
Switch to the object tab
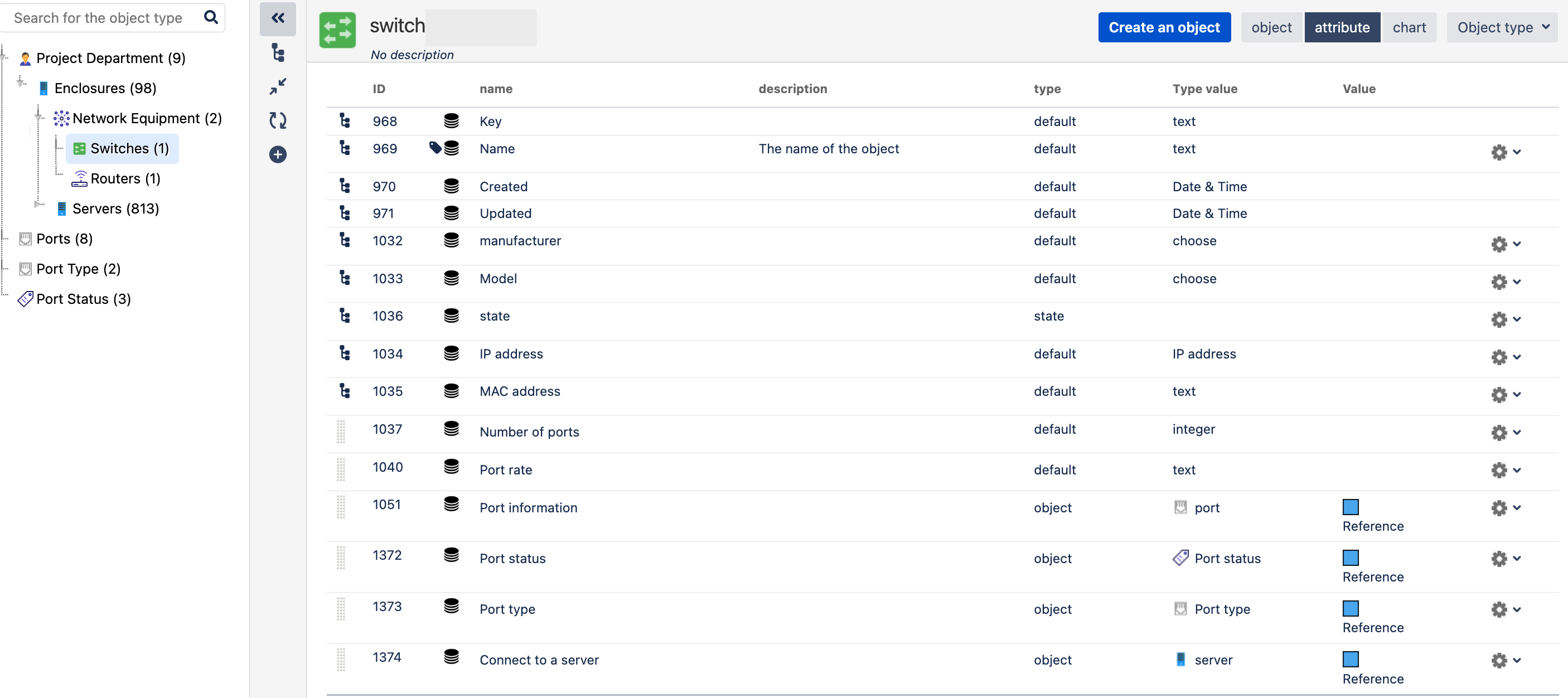click(x=1271, y=27)
